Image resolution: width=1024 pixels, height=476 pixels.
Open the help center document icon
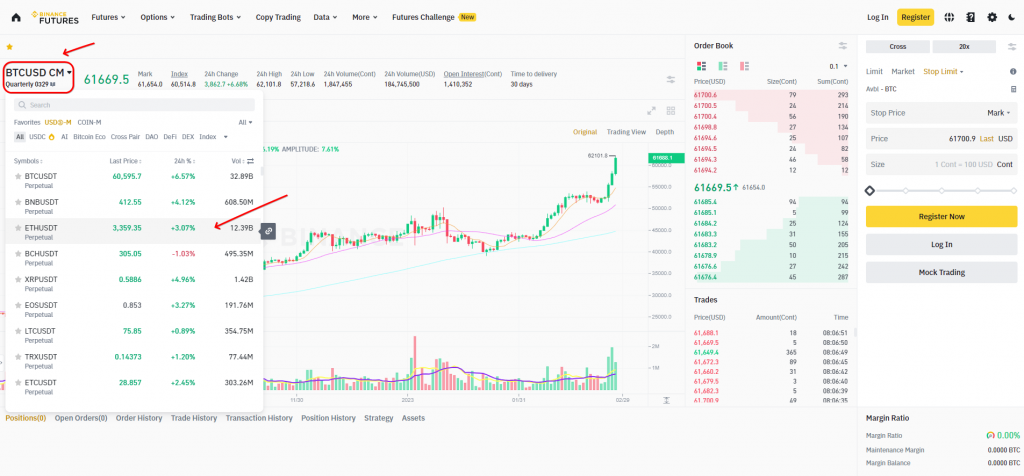[x=970, y=18]
